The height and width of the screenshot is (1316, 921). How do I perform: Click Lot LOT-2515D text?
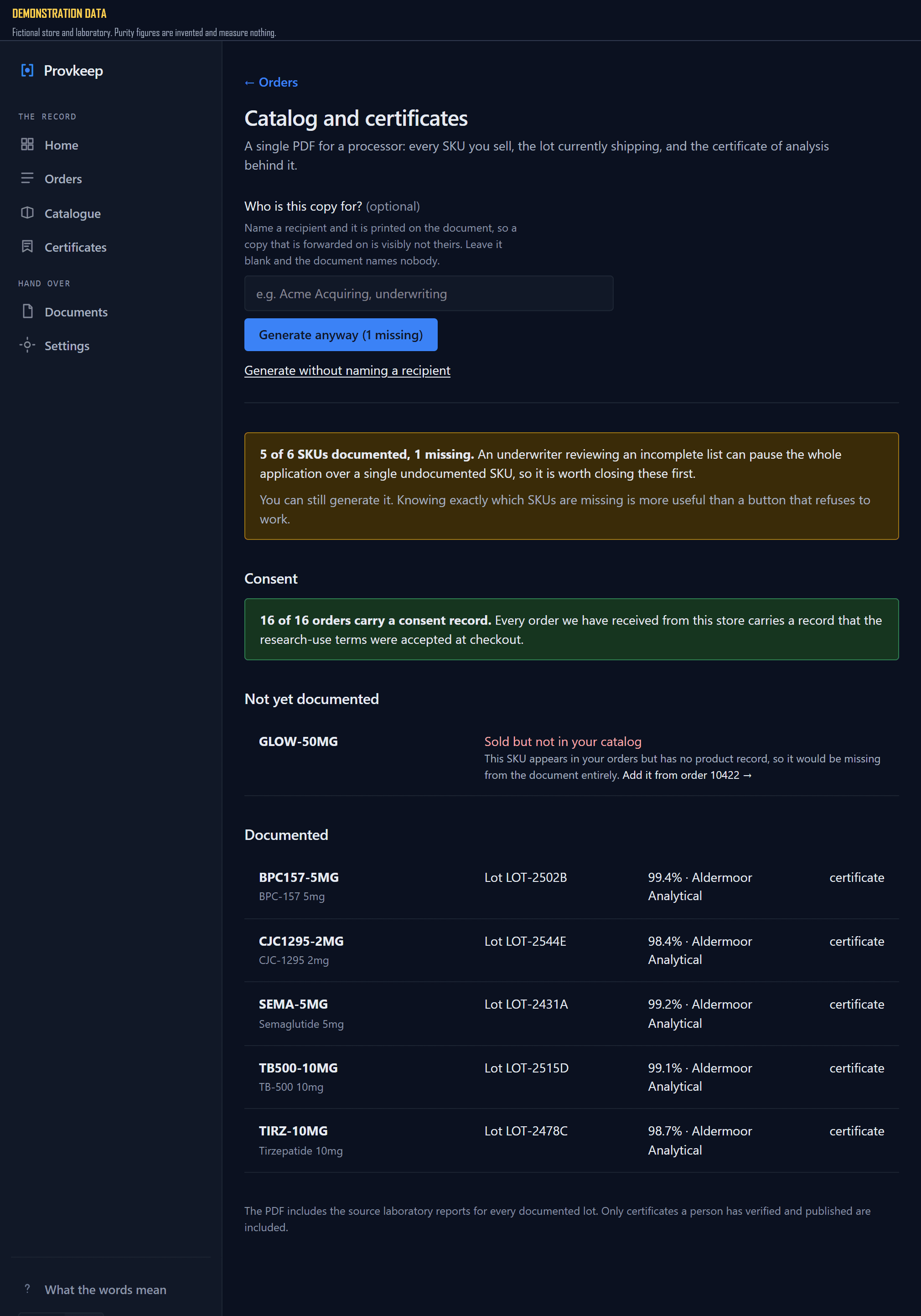coord(526,1068)
